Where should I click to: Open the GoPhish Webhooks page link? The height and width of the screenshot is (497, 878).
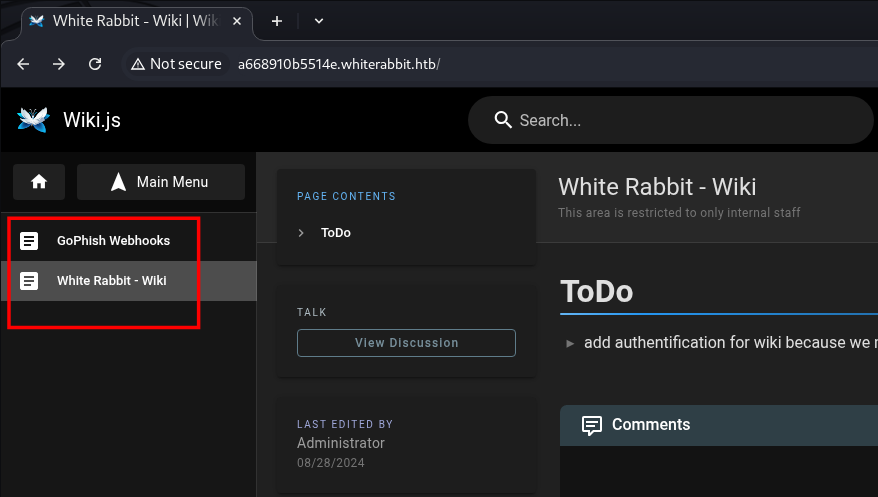pos(113,241)
